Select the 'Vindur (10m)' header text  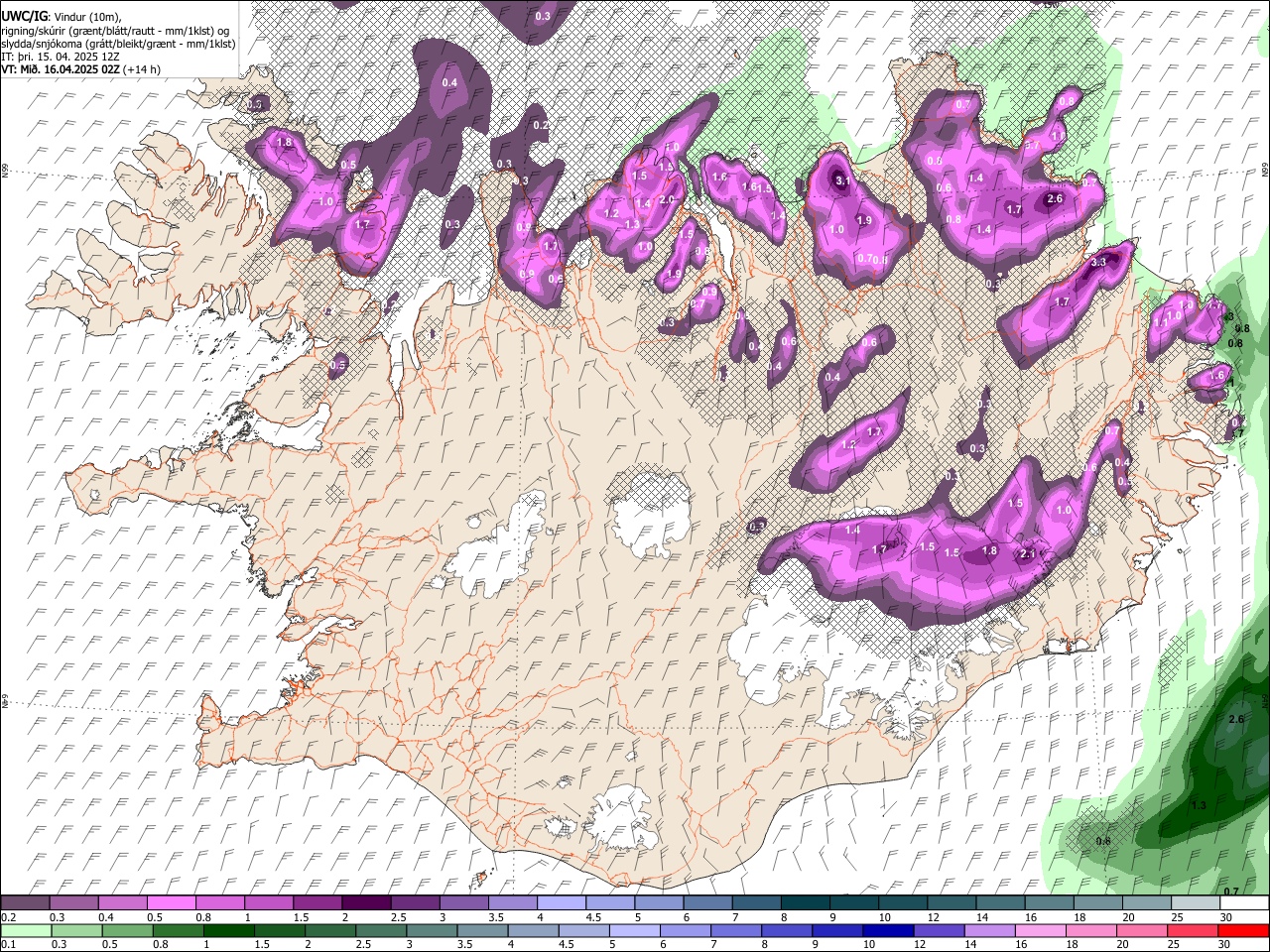pos(86,17)
